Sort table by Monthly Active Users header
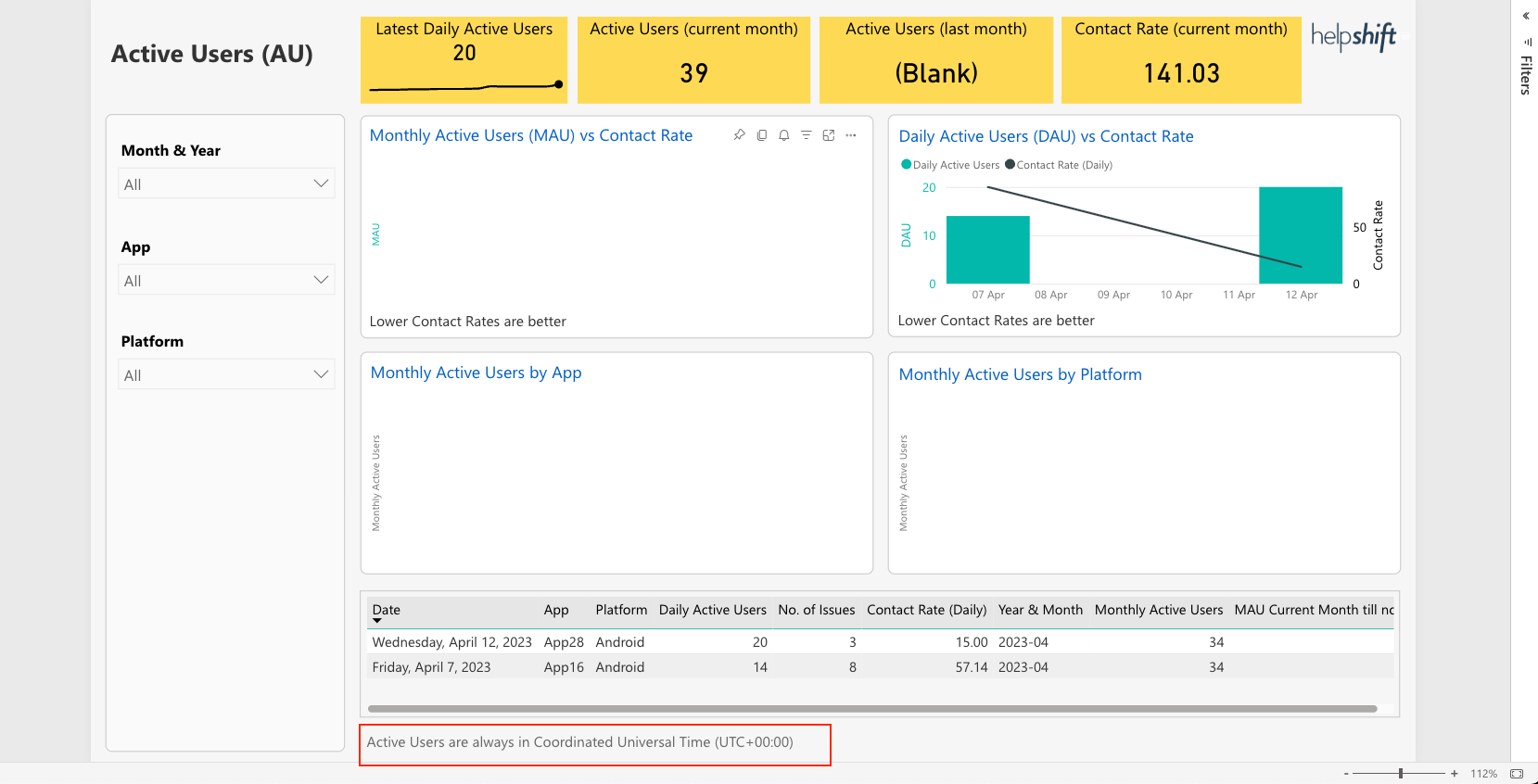 pyautogui.click(x=1159, y=610)
